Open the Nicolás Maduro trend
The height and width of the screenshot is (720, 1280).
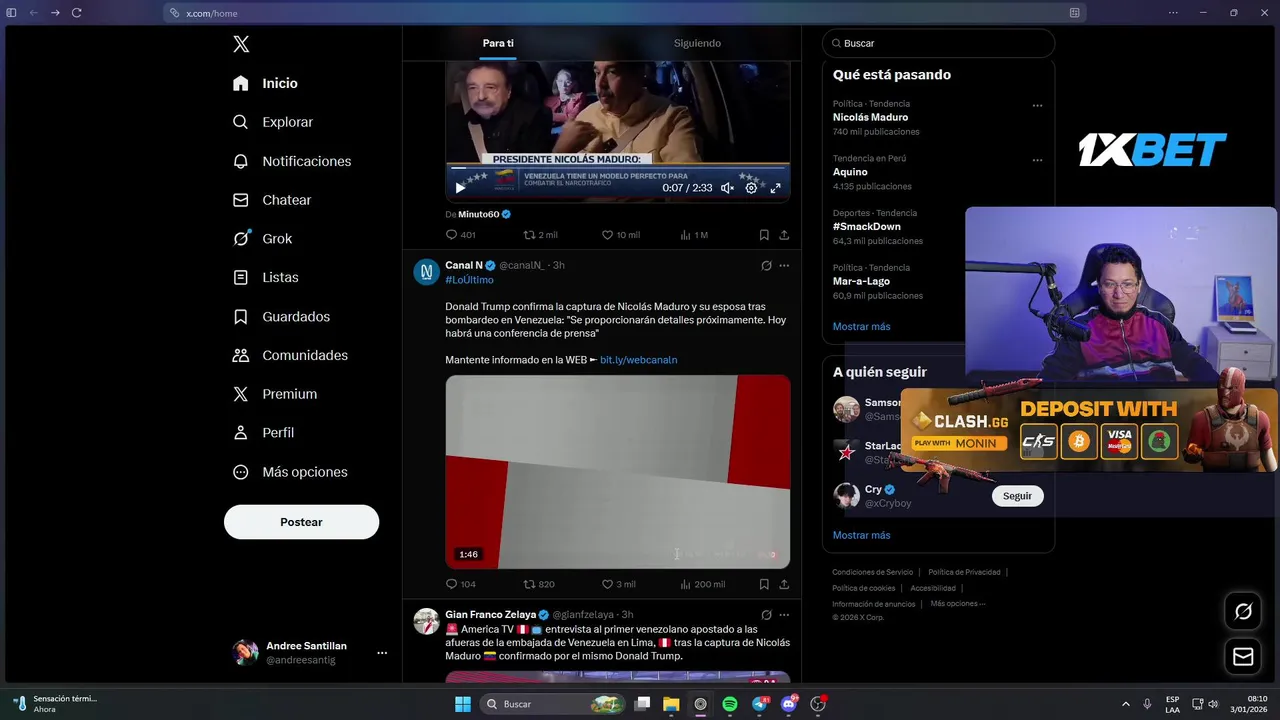(x=870, y=117)
